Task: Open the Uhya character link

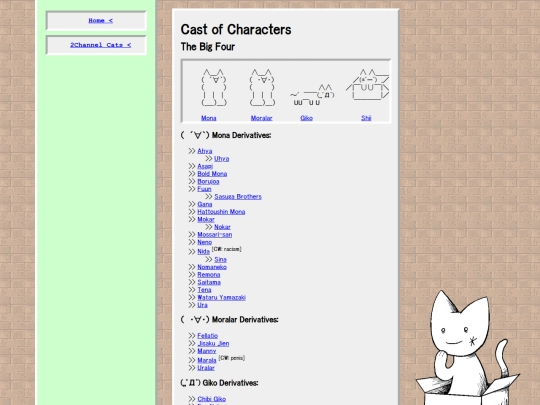Action: (221, 159)
